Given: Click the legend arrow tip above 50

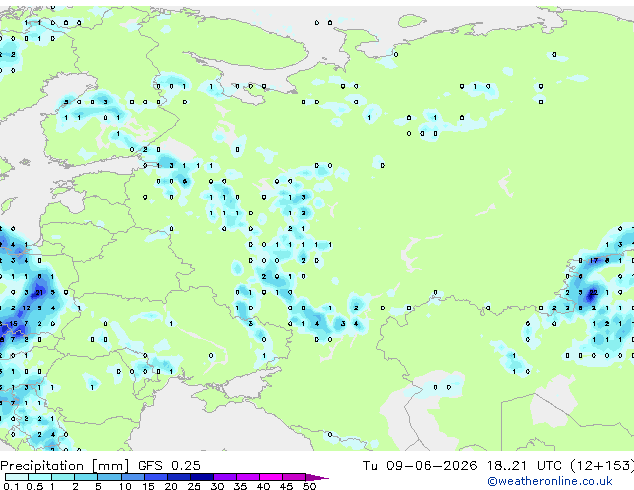Looking at the screenshot, I should (317, 477).
